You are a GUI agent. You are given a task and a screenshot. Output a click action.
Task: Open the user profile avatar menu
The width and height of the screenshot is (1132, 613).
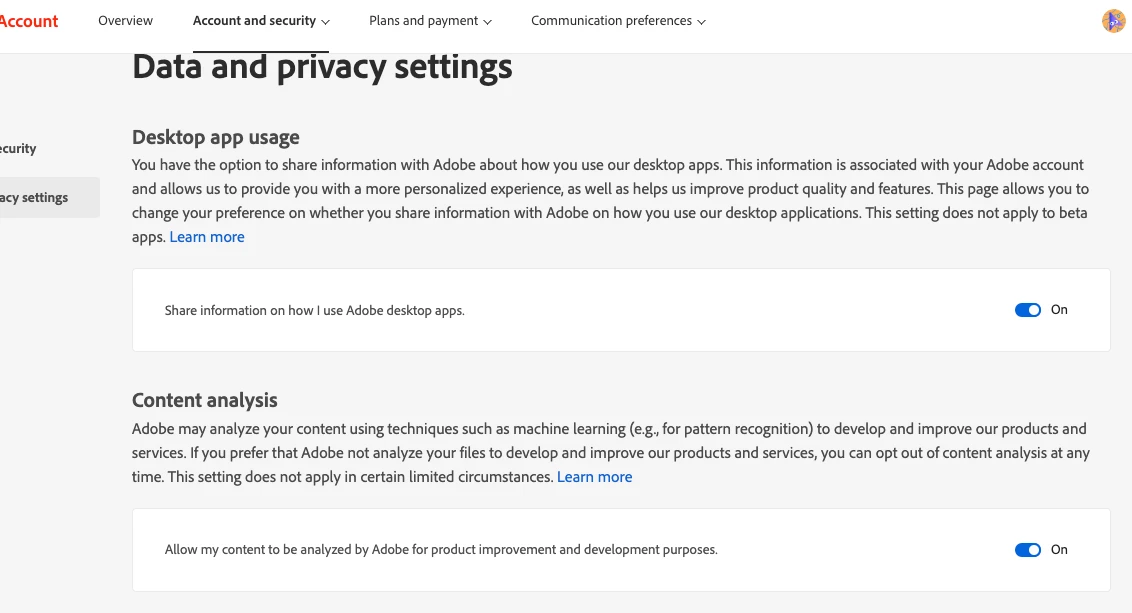1113,21
